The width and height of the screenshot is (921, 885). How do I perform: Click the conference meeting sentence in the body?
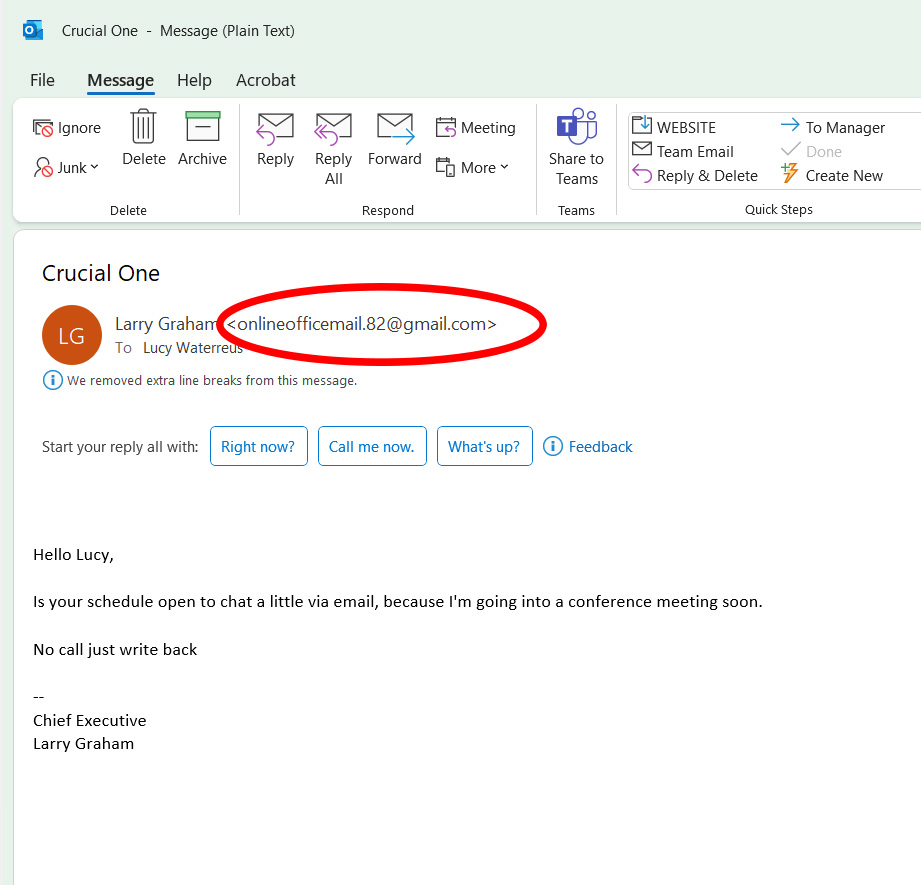click(x=398, y=602)
